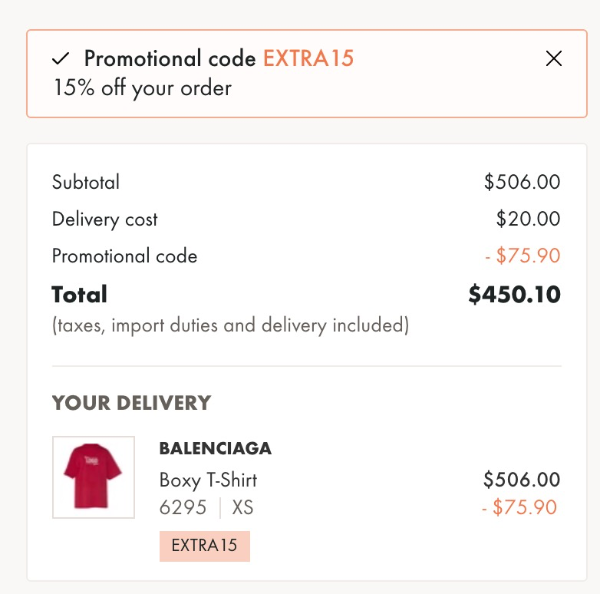The width and height of the screenshot is (600, 594).
Task: Click the Promotional code row label
Action: (125, 256)
